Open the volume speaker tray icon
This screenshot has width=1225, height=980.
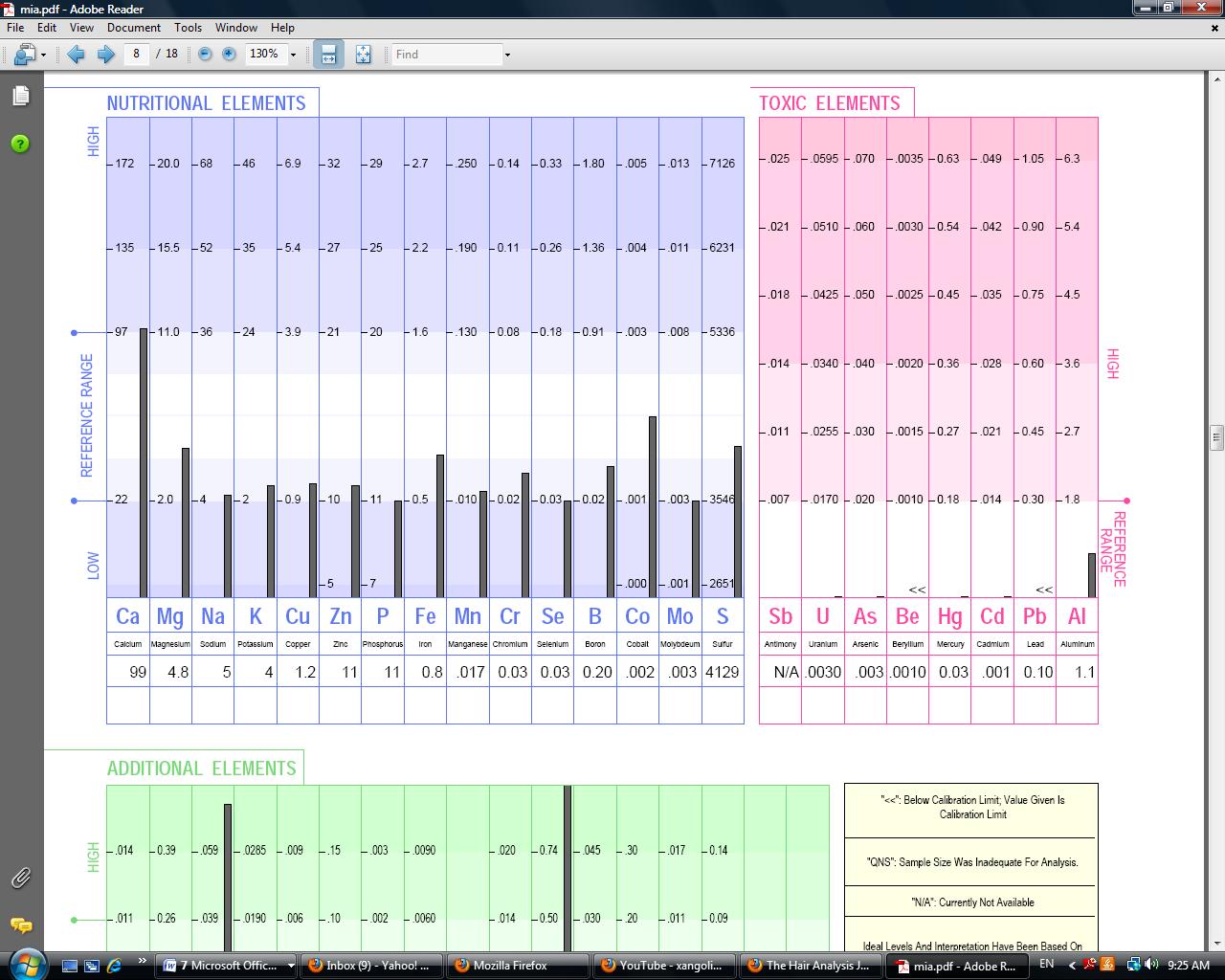pyautogui.click(x=1151, y=965)
